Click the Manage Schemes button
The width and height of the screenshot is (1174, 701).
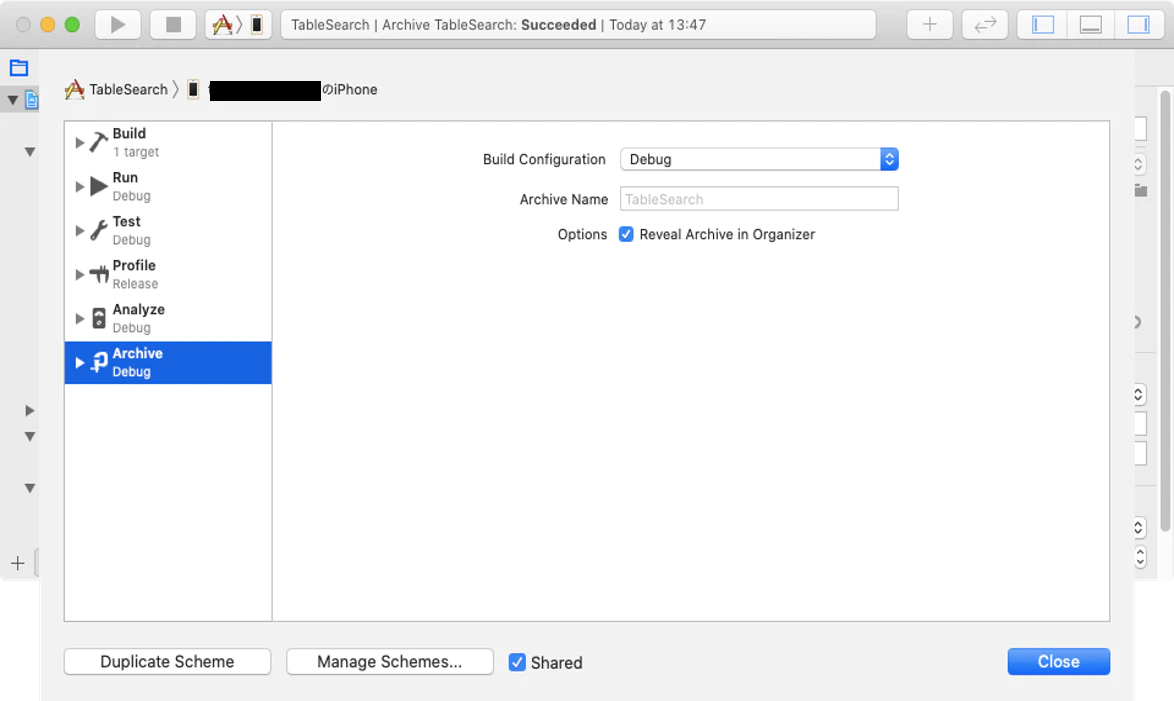pos(389,662)
